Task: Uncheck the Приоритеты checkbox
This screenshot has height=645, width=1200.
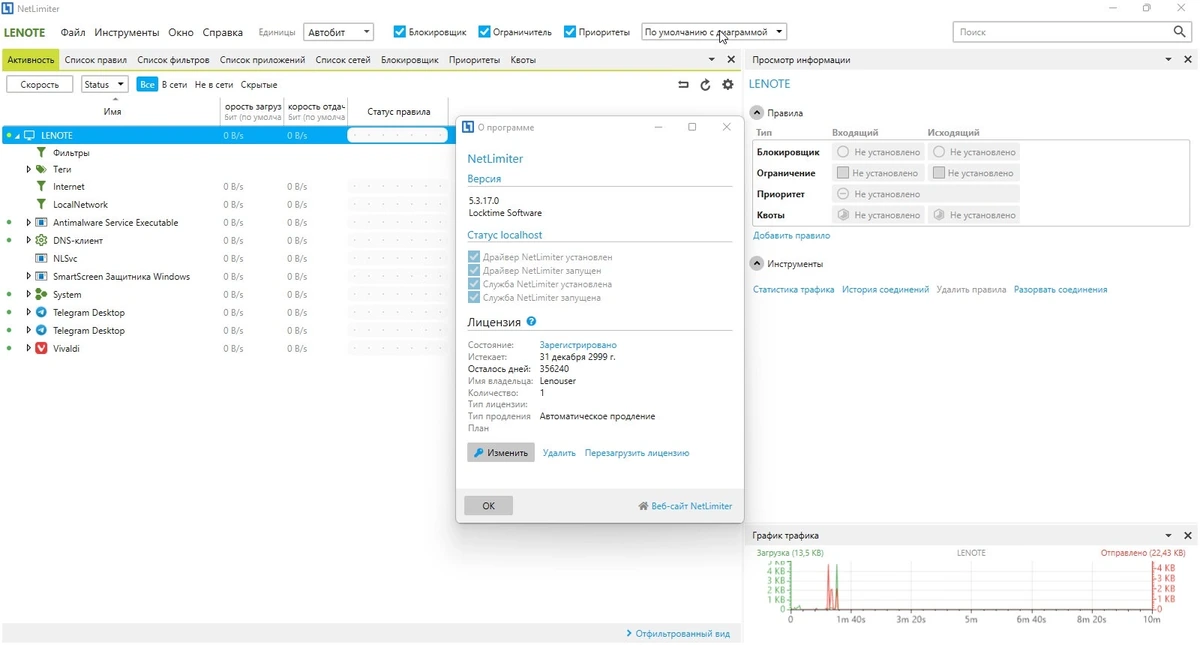Action: (570, 32)
